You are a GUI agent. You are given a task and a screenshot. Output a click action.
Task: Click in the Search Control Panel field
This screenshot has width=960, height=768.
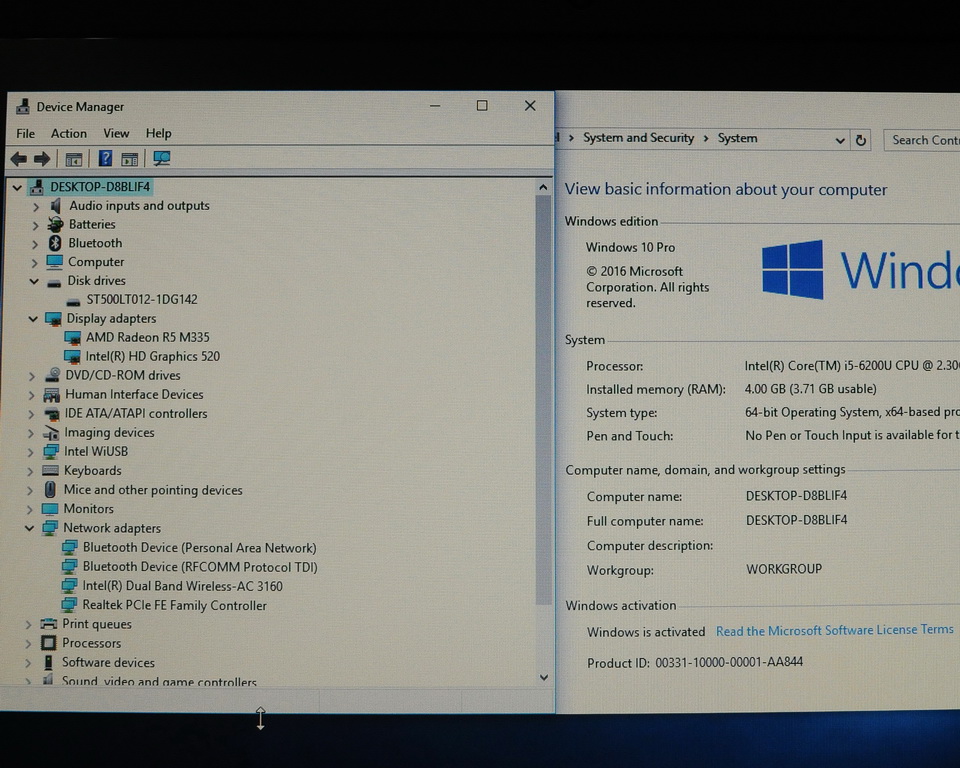pos(922,140)
